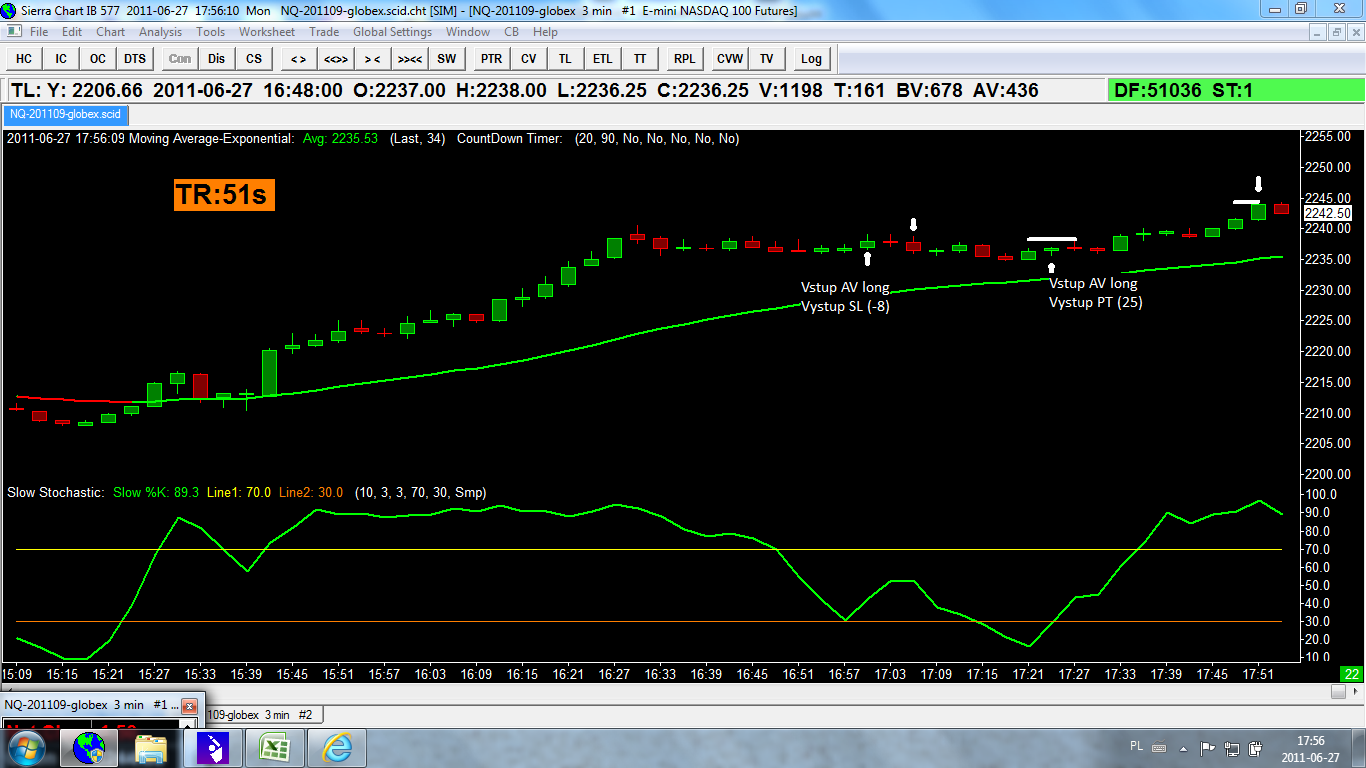This screenshot has height=768, width=1366.
Task: Open the Trade menu
Action: coord(324,32)
